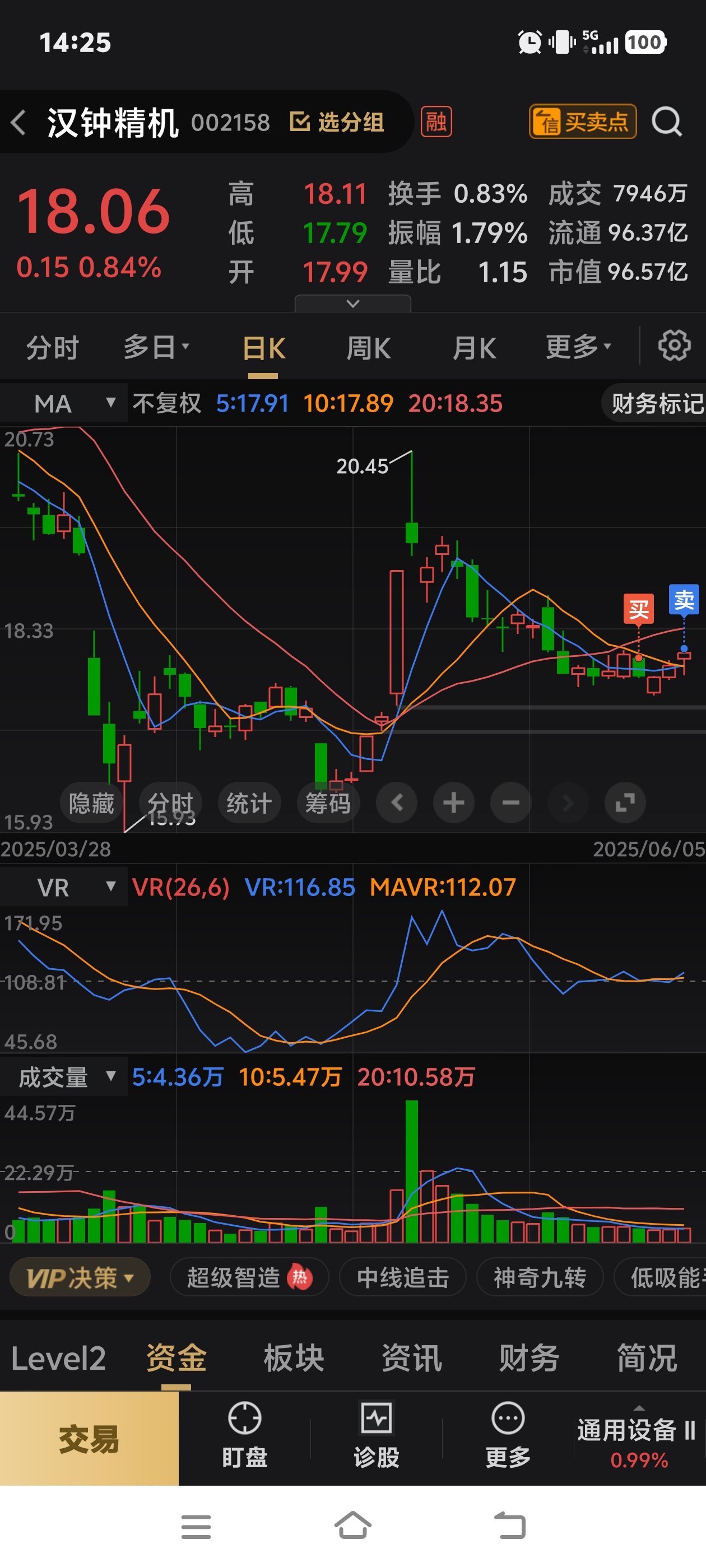Open the 板块 tab
706x1568 pixels.
point(294,1358)
